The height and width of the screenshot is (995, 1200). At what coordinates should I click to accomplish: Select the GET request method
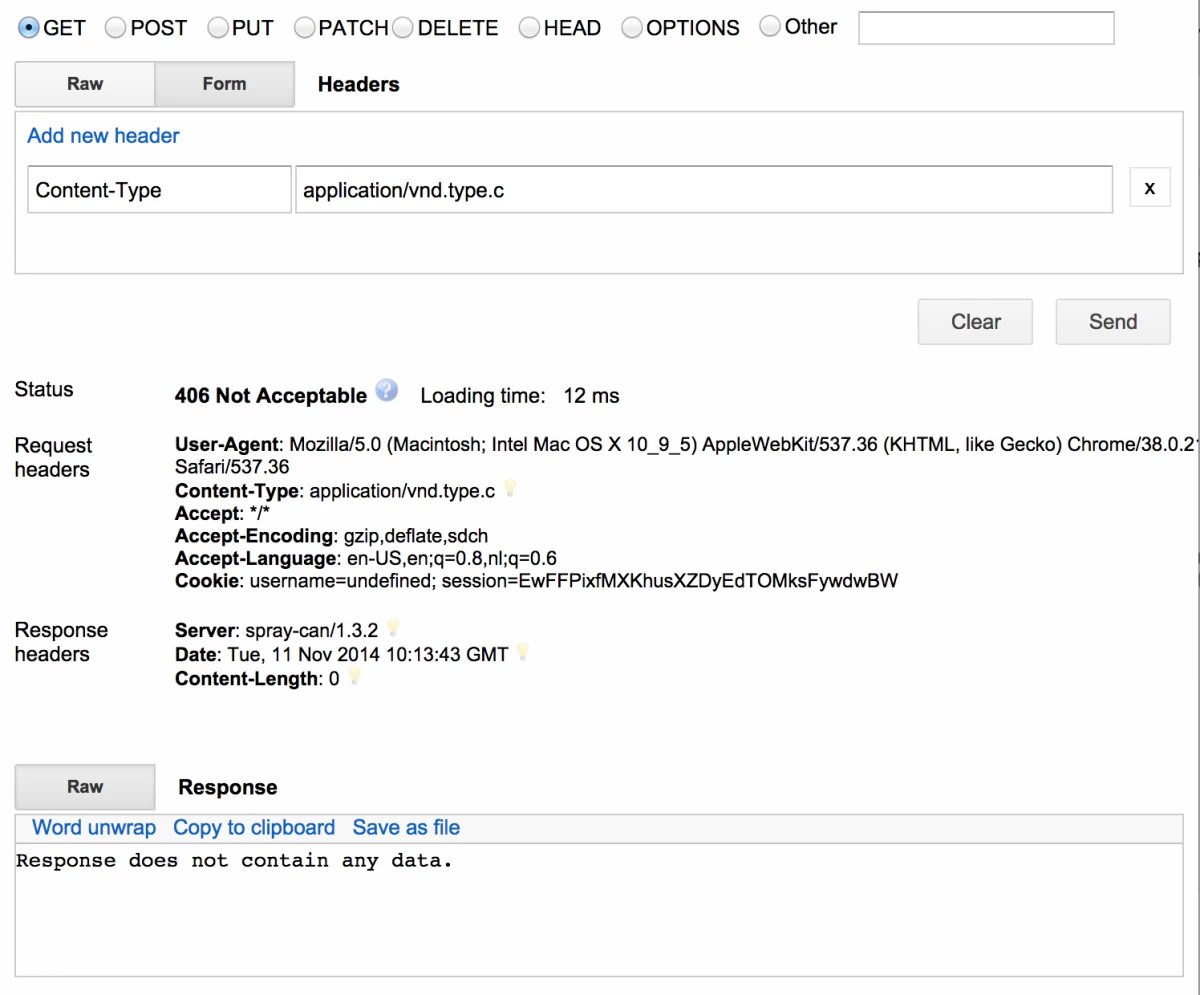click(29, 27)
